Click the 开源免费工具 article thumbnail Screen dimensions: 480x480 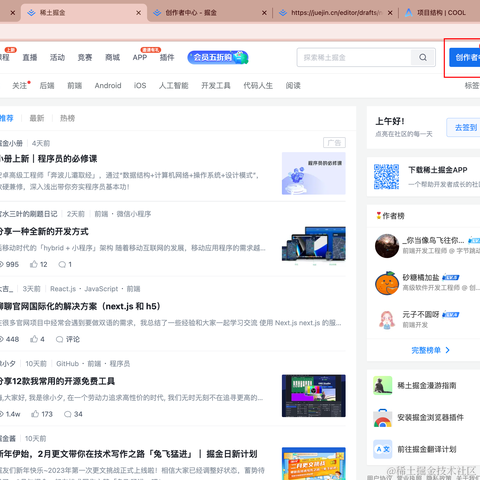point(314,396)
